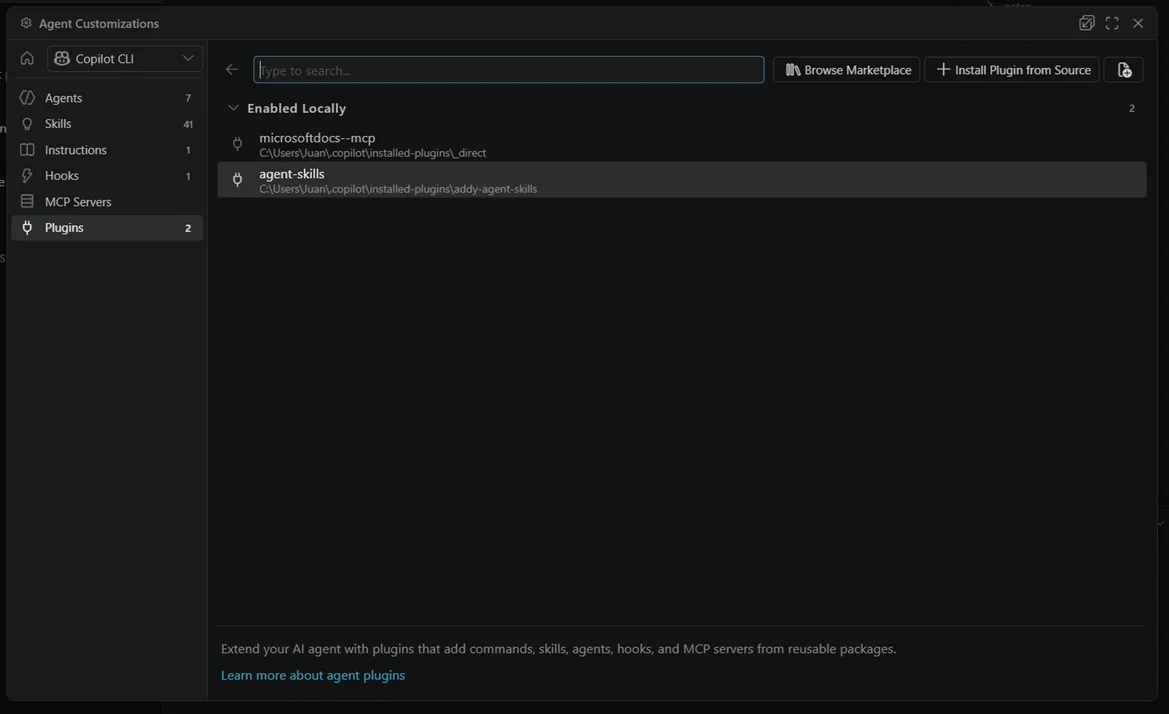This screenshot has width=1169, height=714.
Task: Click the Browse Marketplace books icon
Action: tap(793, 70)
